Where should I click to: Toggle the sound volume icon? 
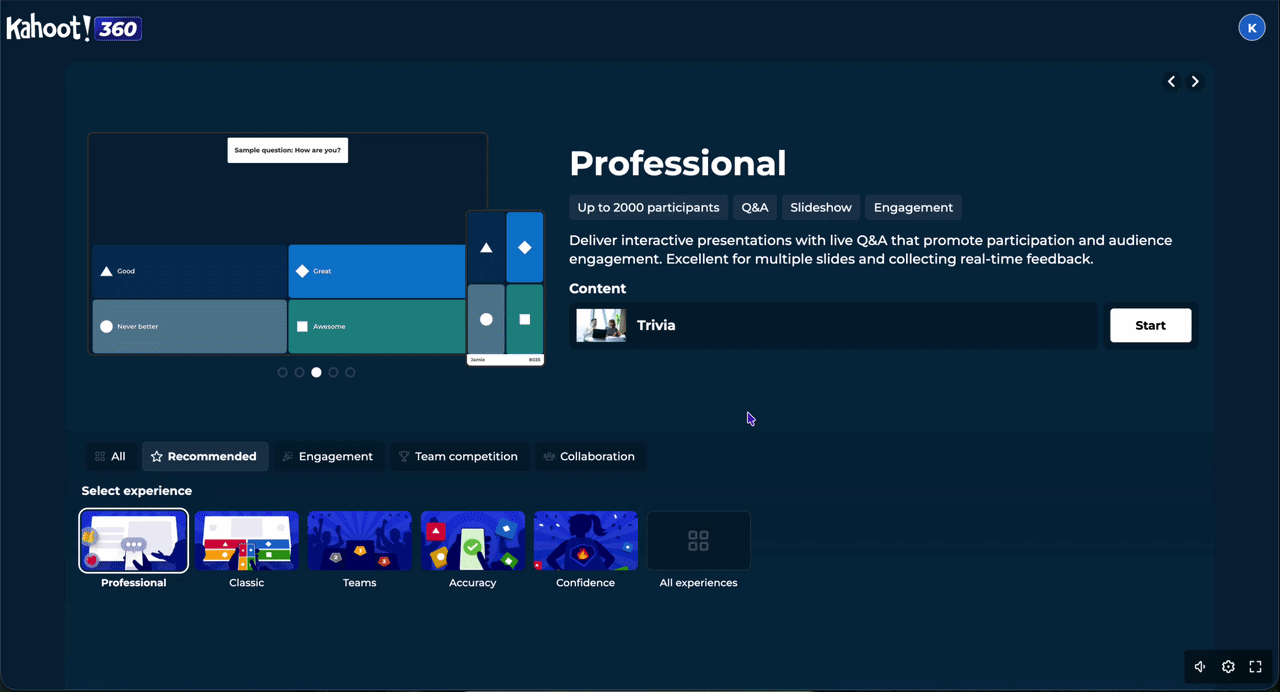[1200, 667]
